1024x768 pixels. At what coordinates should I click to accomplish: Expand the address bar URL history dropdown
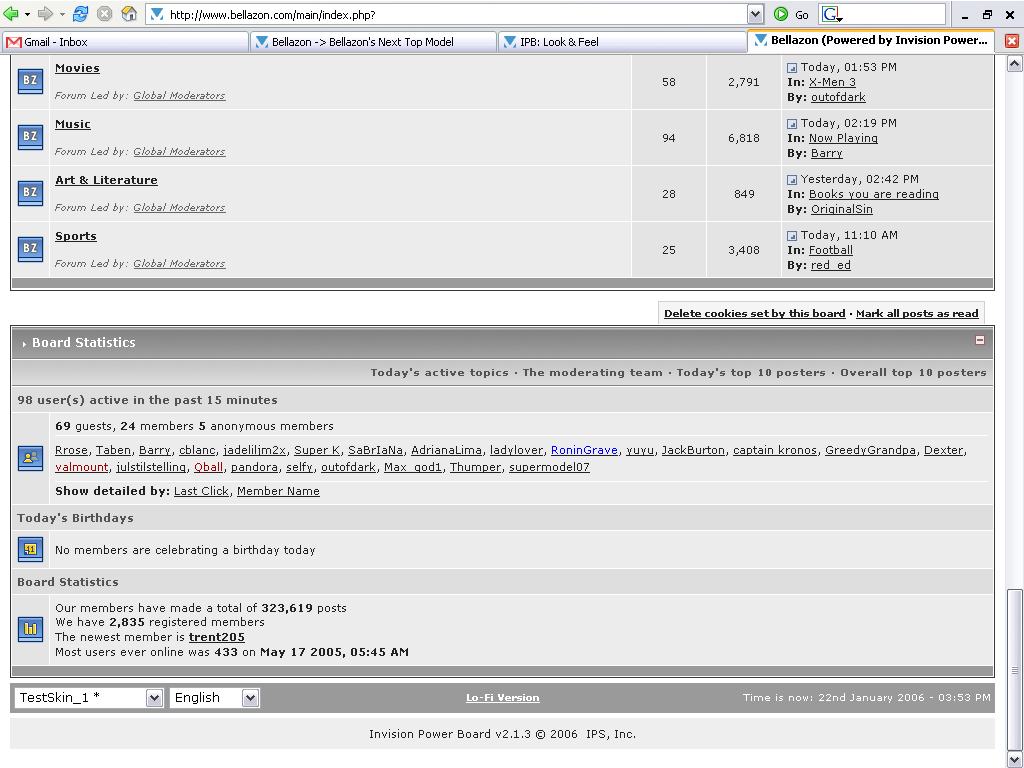coord(755,14)
